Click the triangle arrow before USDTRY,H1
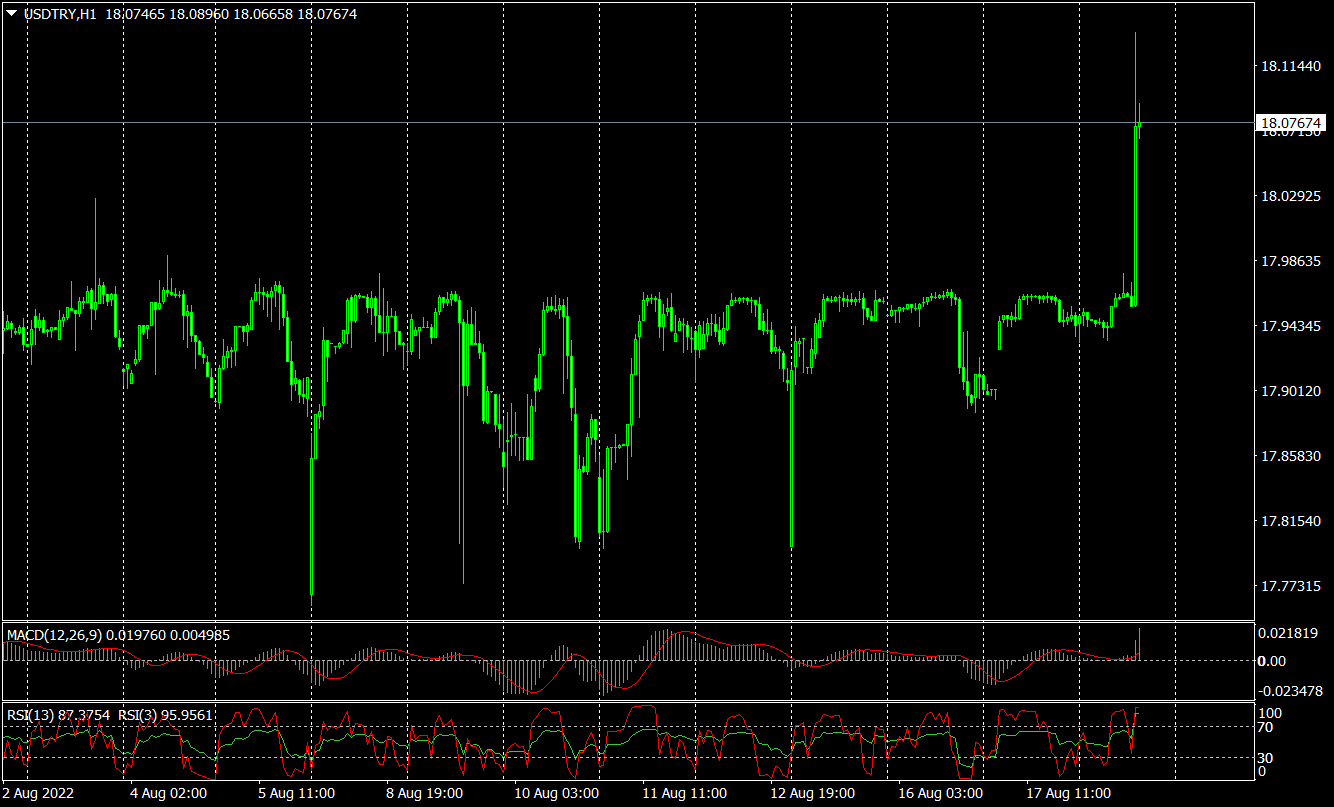Viewport: 1334px width, 807px height. [12, 14]
